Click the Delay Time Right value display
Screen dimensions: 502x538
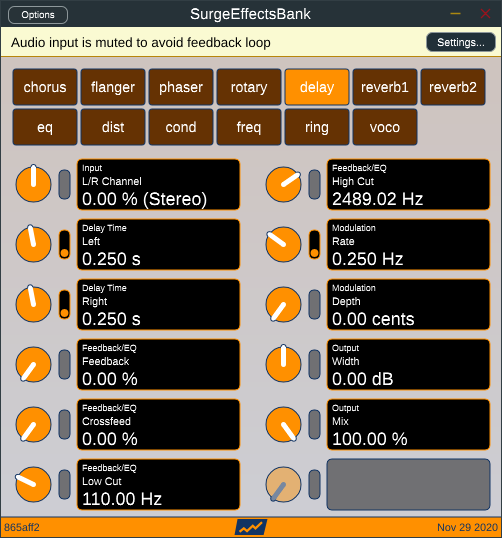[158, 304]
